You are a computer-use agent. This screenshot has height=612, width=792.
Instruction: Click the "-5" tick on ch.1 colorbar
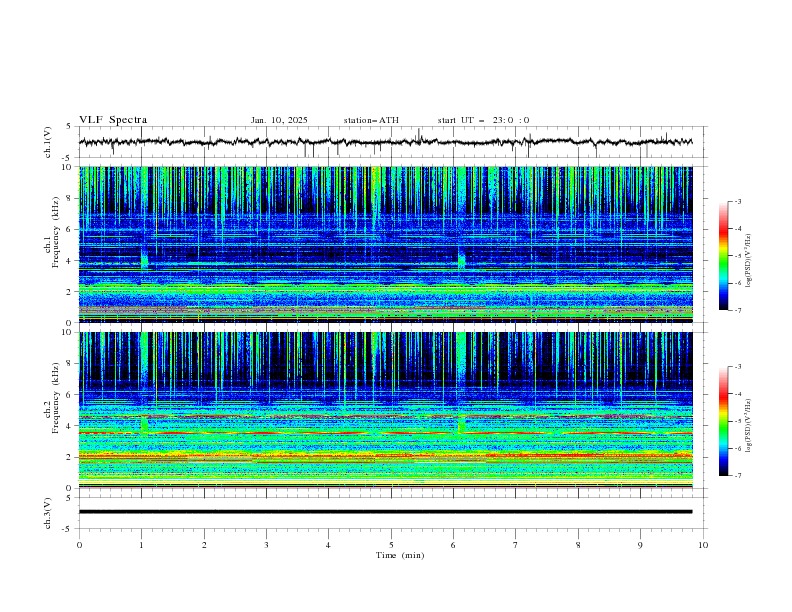click(737, 256)
